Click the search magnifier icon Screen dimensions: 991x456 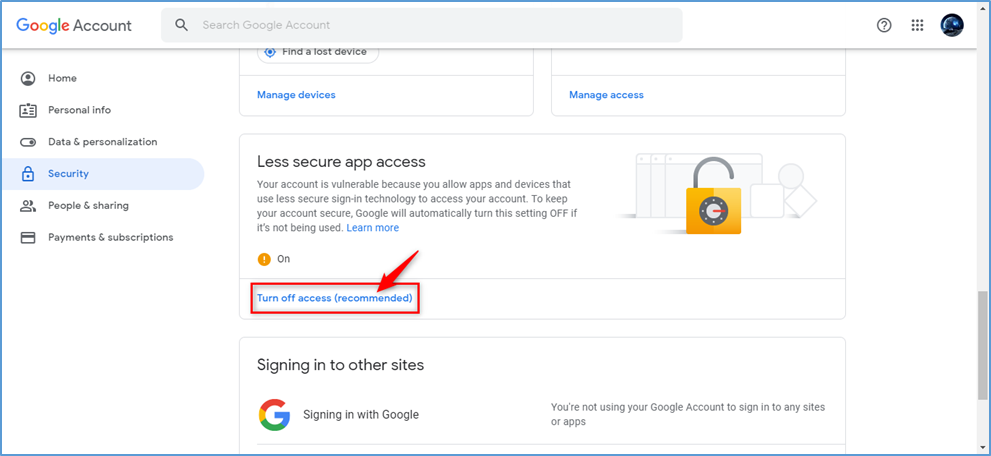(181, 25)
